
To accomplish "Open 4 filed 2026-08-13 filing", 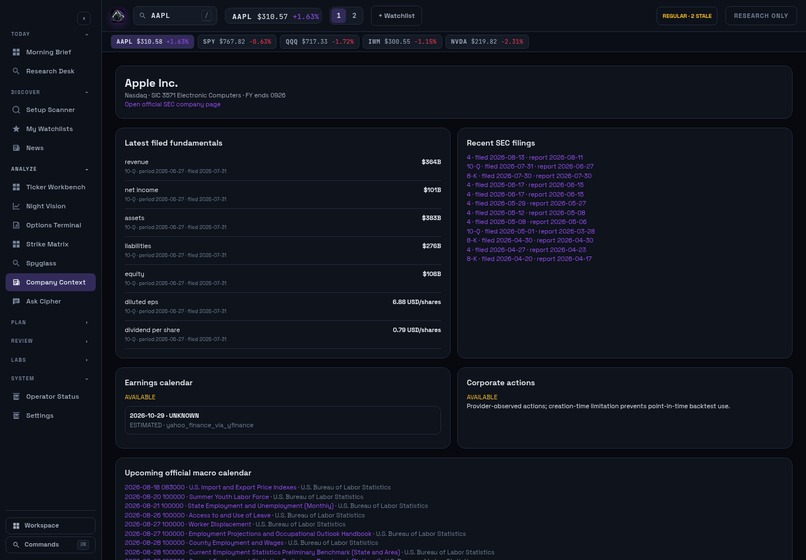I will [524, 157].
